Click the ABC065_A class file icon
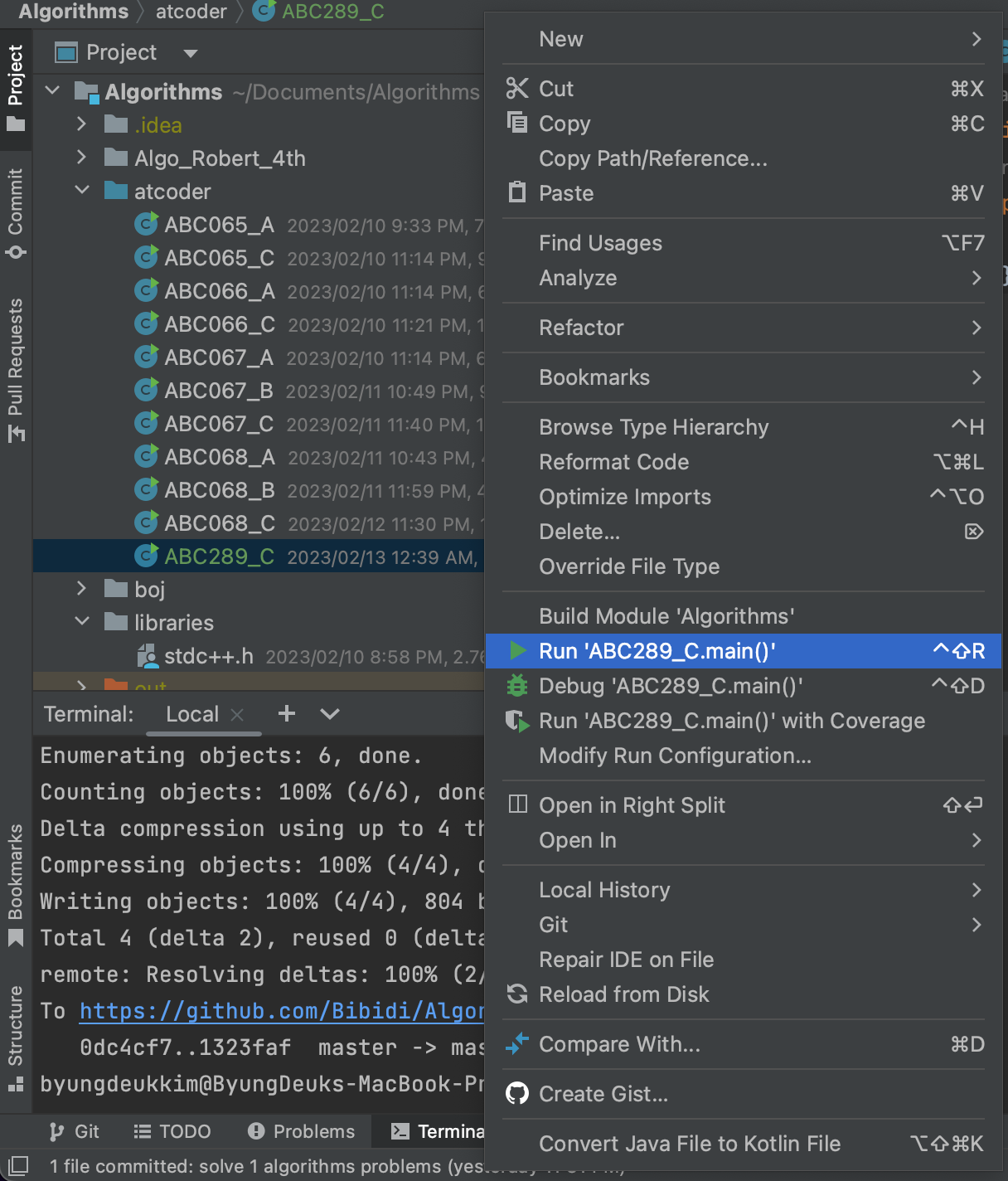The image size is (1008, 1181). pos(147,224)
